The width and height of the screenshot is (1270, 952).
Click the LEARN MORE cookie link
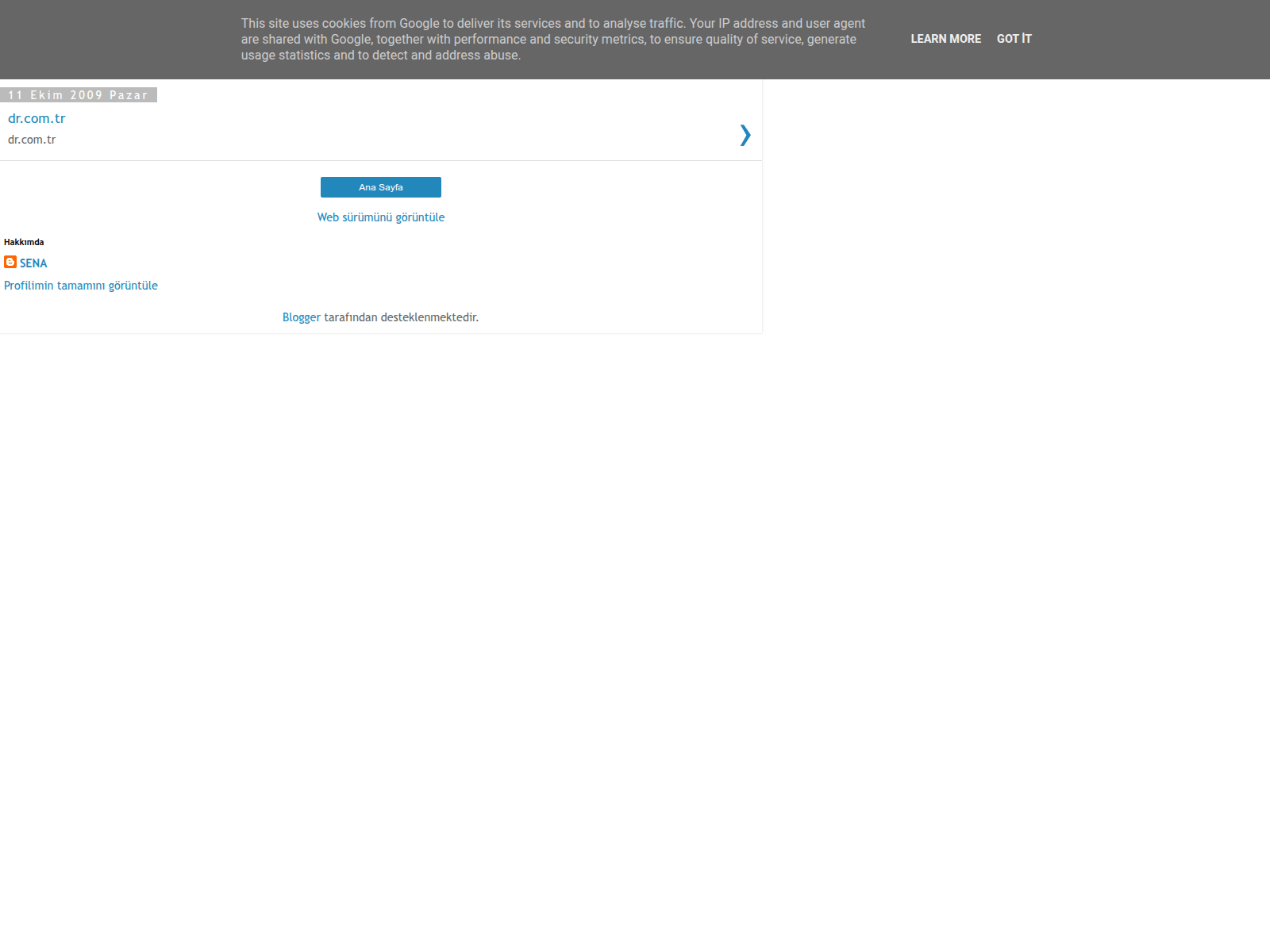(945, 39)
